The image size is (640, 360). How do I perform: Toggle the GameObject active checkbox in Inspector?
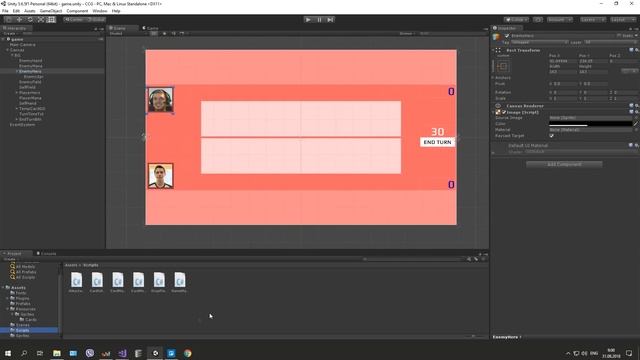507,36
